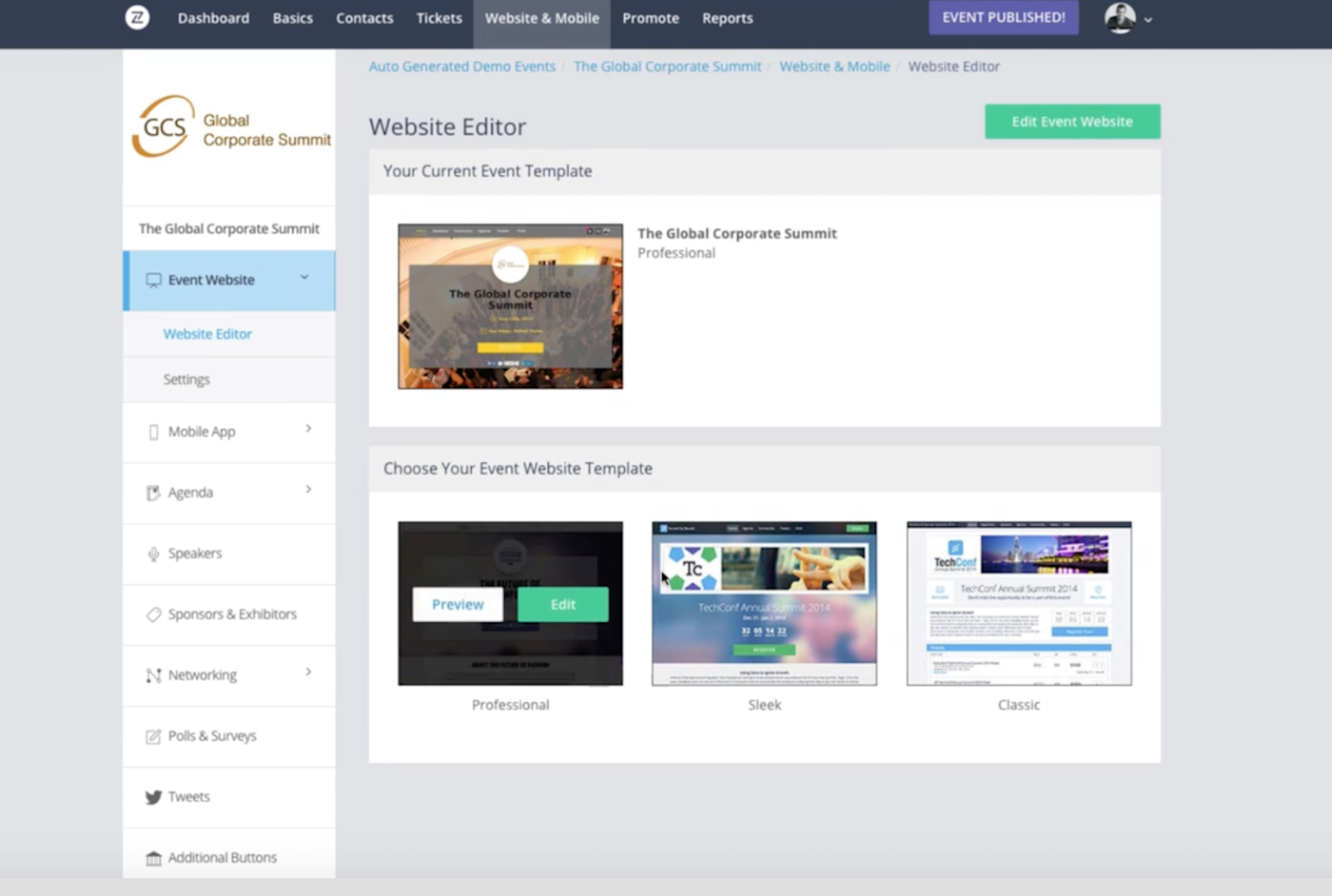Open the Reports menu
The image size is (1332, 896).
pos(727,17)
